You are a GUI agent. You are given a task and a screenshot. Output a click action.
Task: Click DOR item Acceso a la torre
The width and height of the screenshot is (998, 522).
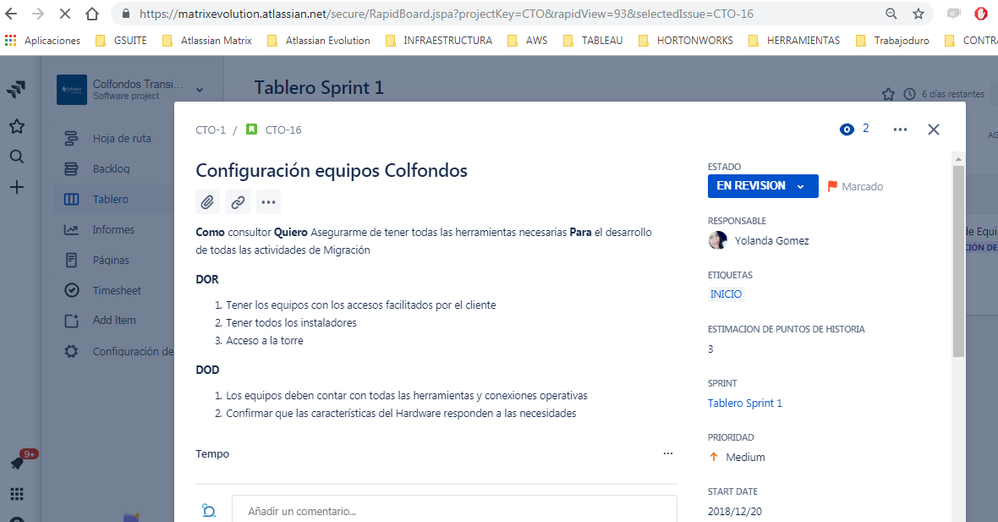click(x=265, y=341)
